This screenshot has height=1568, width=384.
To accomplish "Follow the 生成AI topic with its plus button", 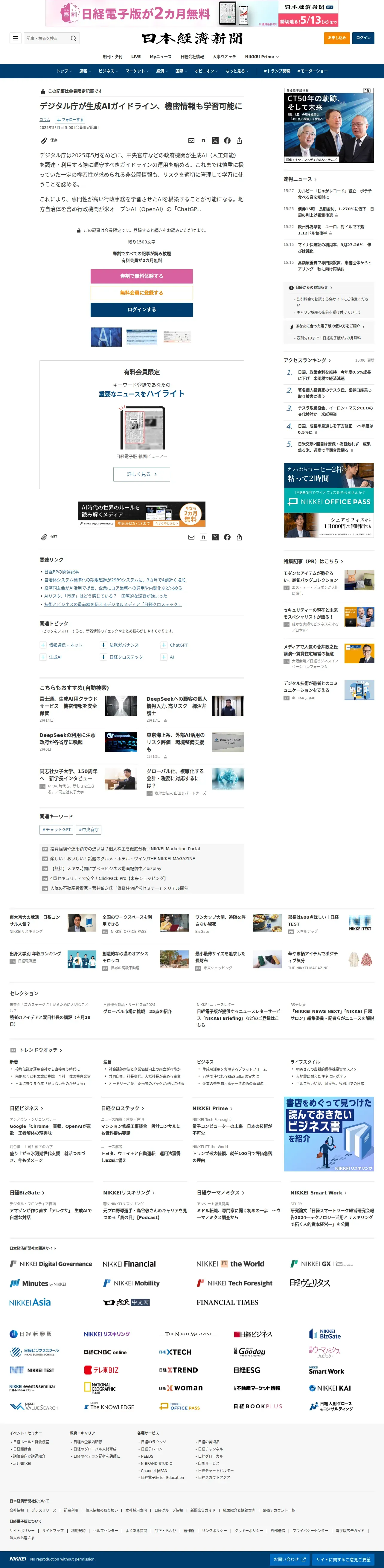I will click(x=43, y=657).
